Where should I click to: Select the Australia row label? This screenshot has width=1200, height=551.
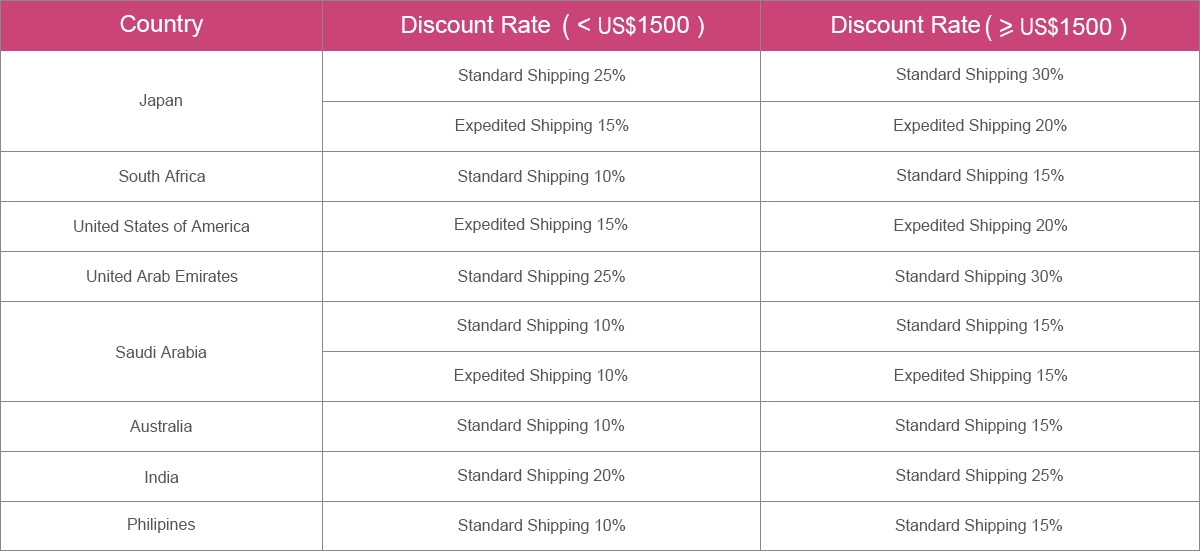pos(161,427)
